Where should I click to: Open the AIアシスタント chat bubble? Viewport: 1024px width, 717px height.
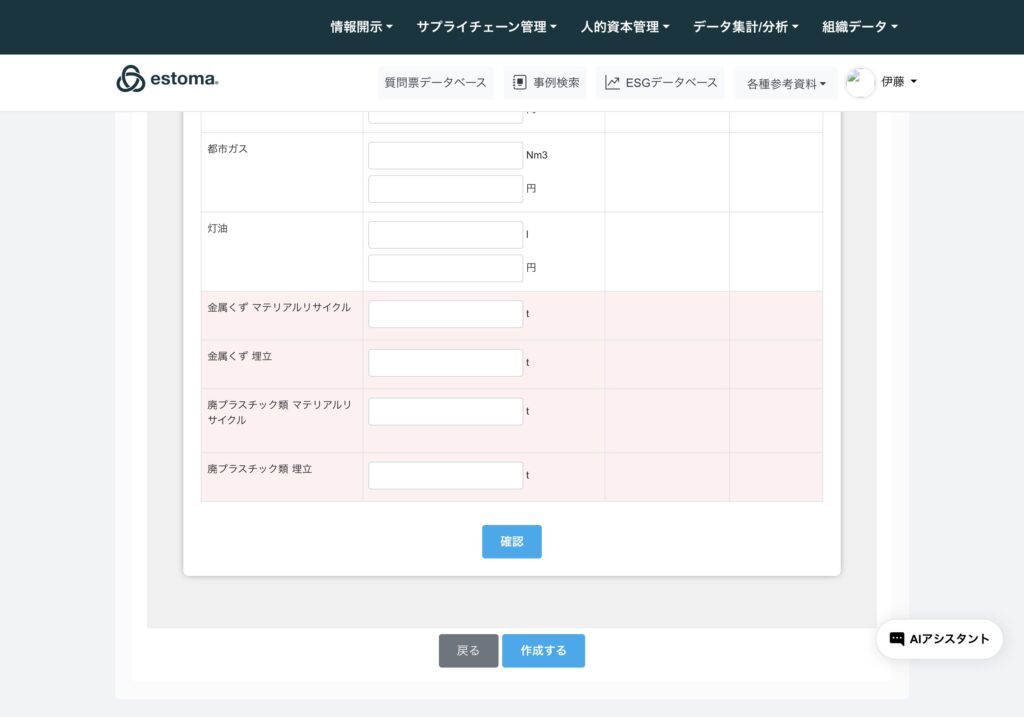point(939,639)
